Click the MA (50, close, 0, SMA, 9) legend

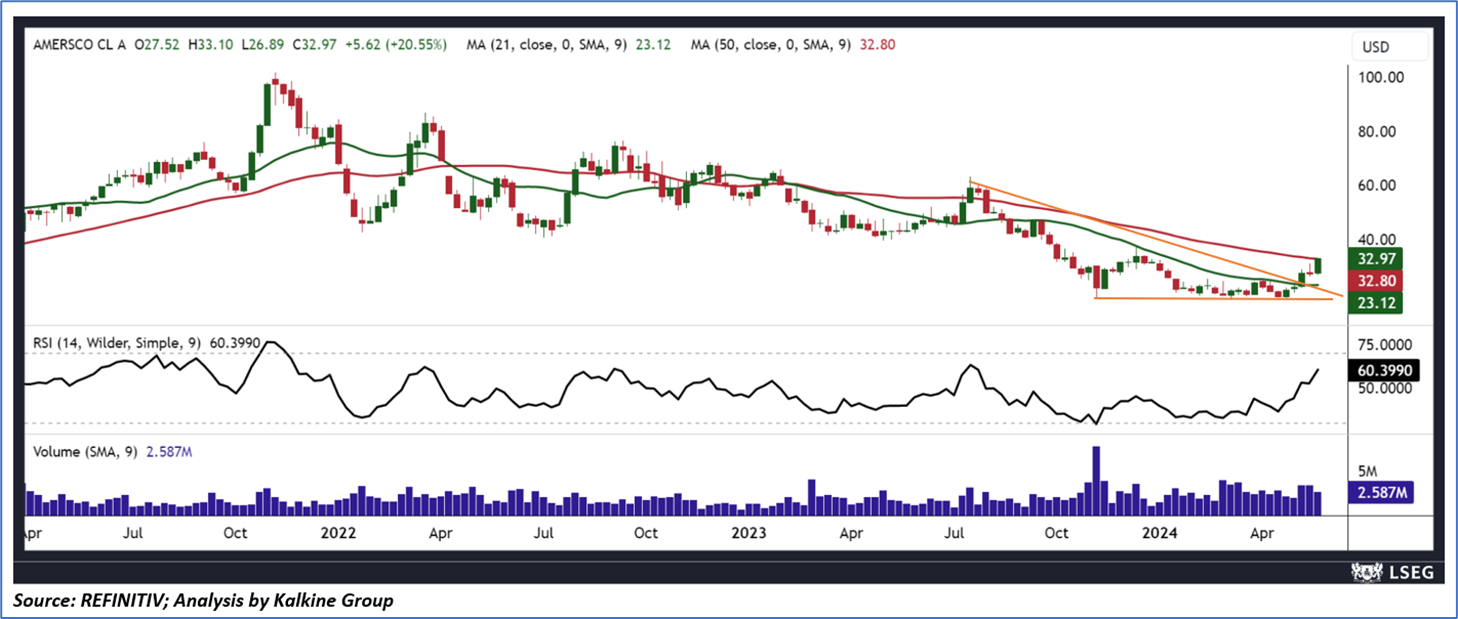[x=771, y=44]
